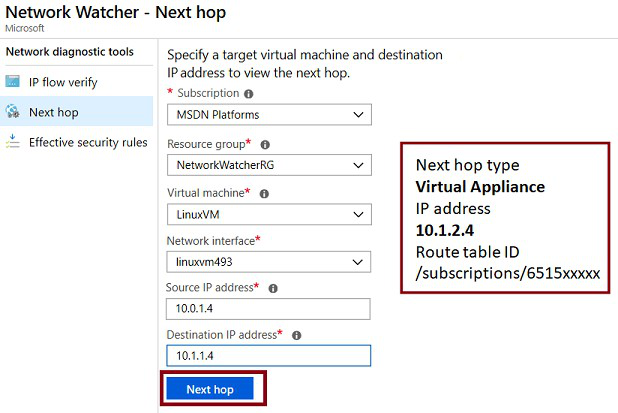Screen dimensions: 618x413
Task: Click the Network Watcher - Next hop title
Action: [115, 12]
